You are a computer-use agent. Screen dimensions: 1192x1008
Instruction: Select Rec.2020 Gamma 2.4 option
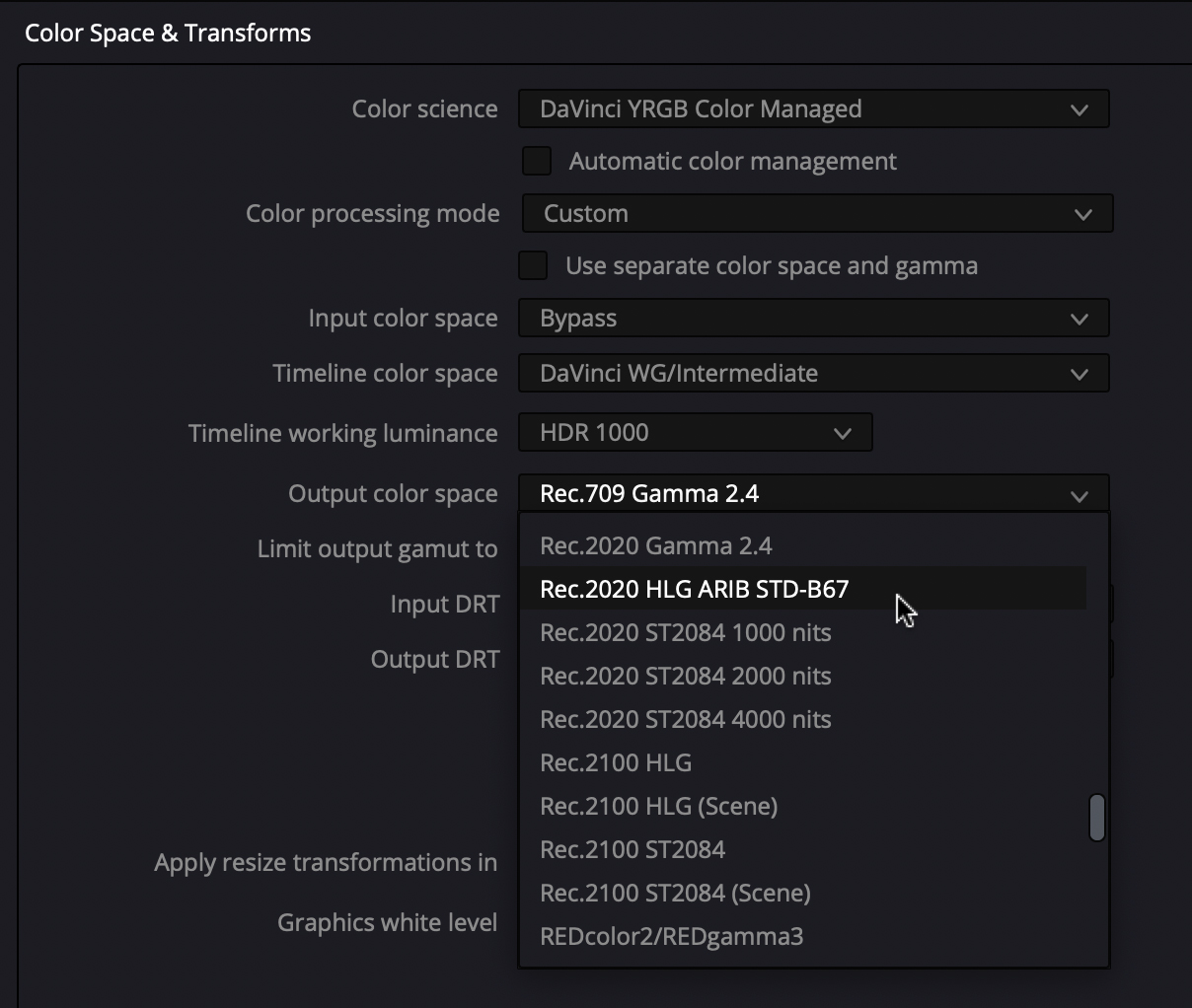pyautogui.click(x=802, y=545)
